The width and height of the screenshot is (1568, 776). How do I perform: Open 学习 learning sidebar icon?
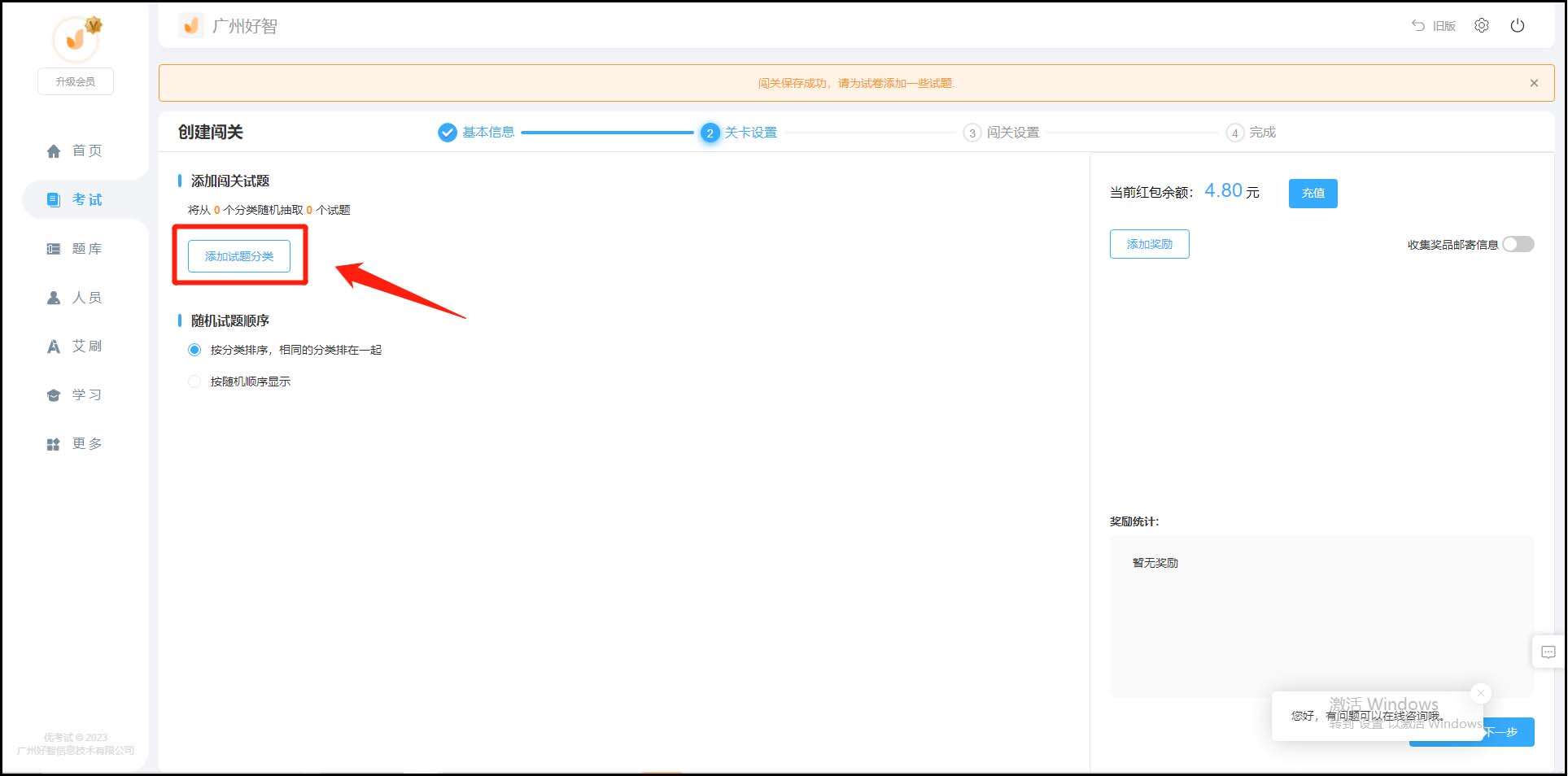54,395
